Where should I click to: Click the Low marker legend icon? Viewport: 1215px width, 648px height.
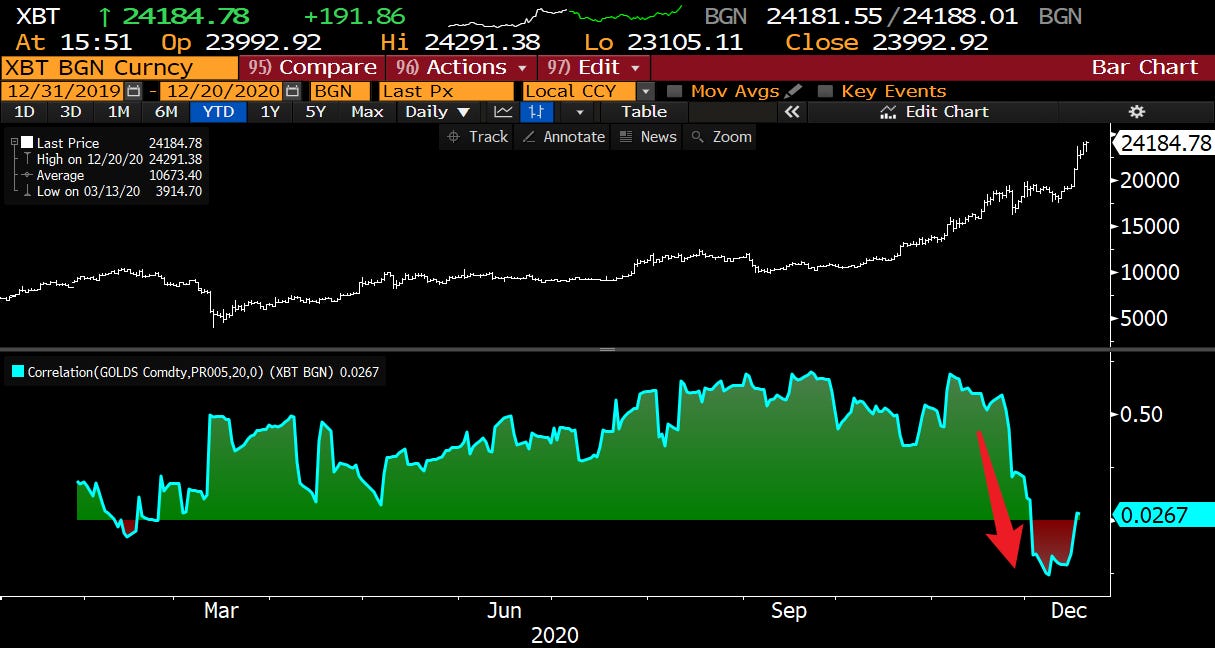coord(27,191)
